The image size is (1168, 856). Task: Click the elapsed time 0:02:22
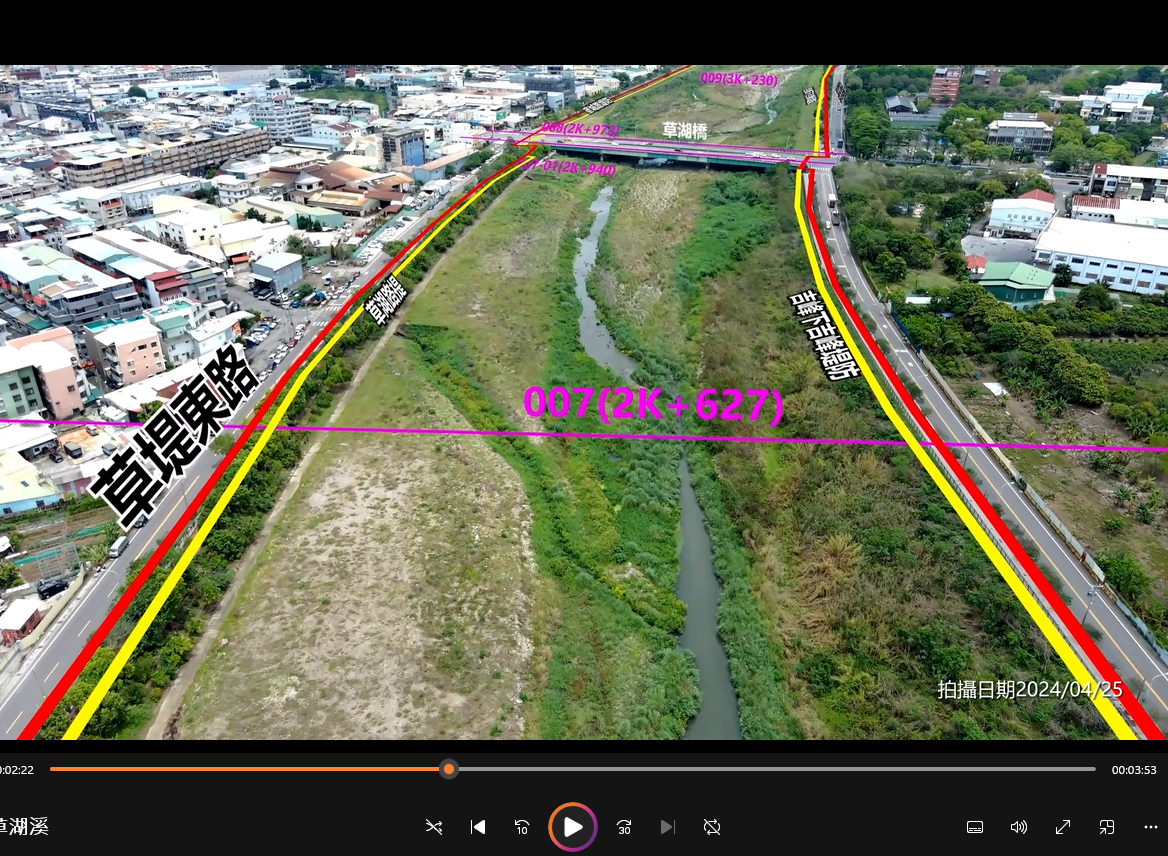[16, 770]
